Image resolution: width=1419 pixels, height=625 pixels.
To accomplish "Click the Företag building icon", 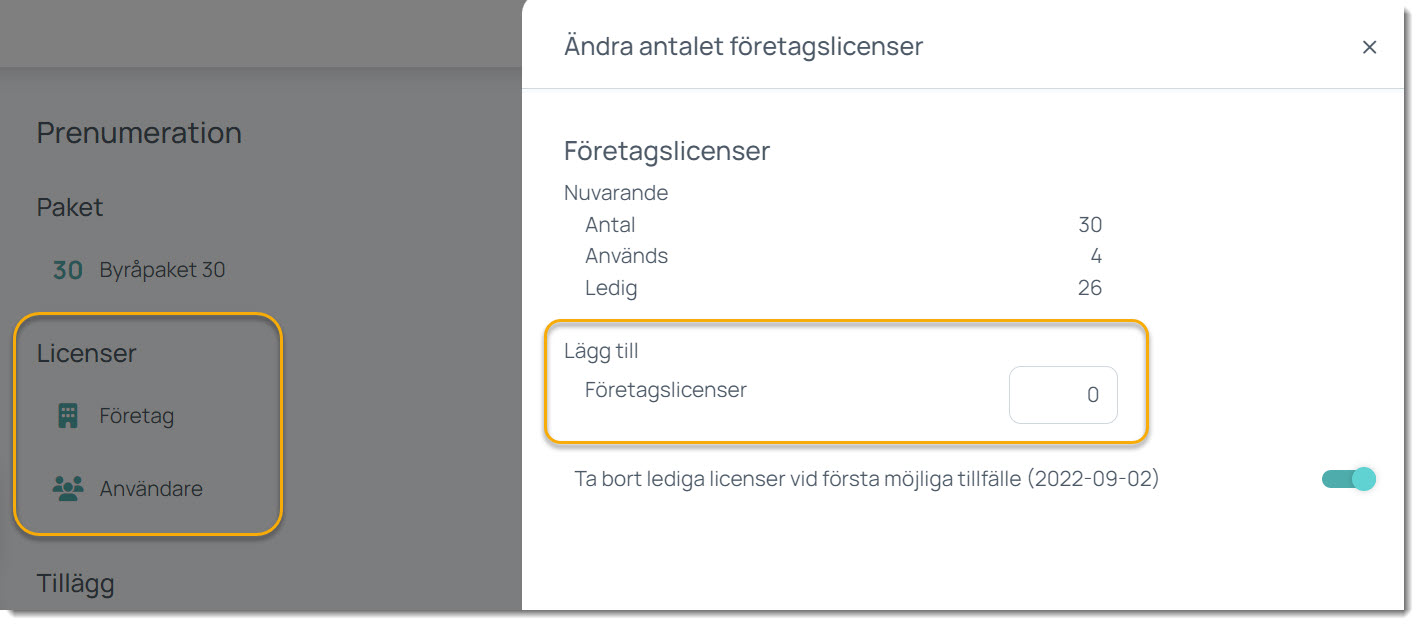I will pyautogui.click(x=68, y=416).
